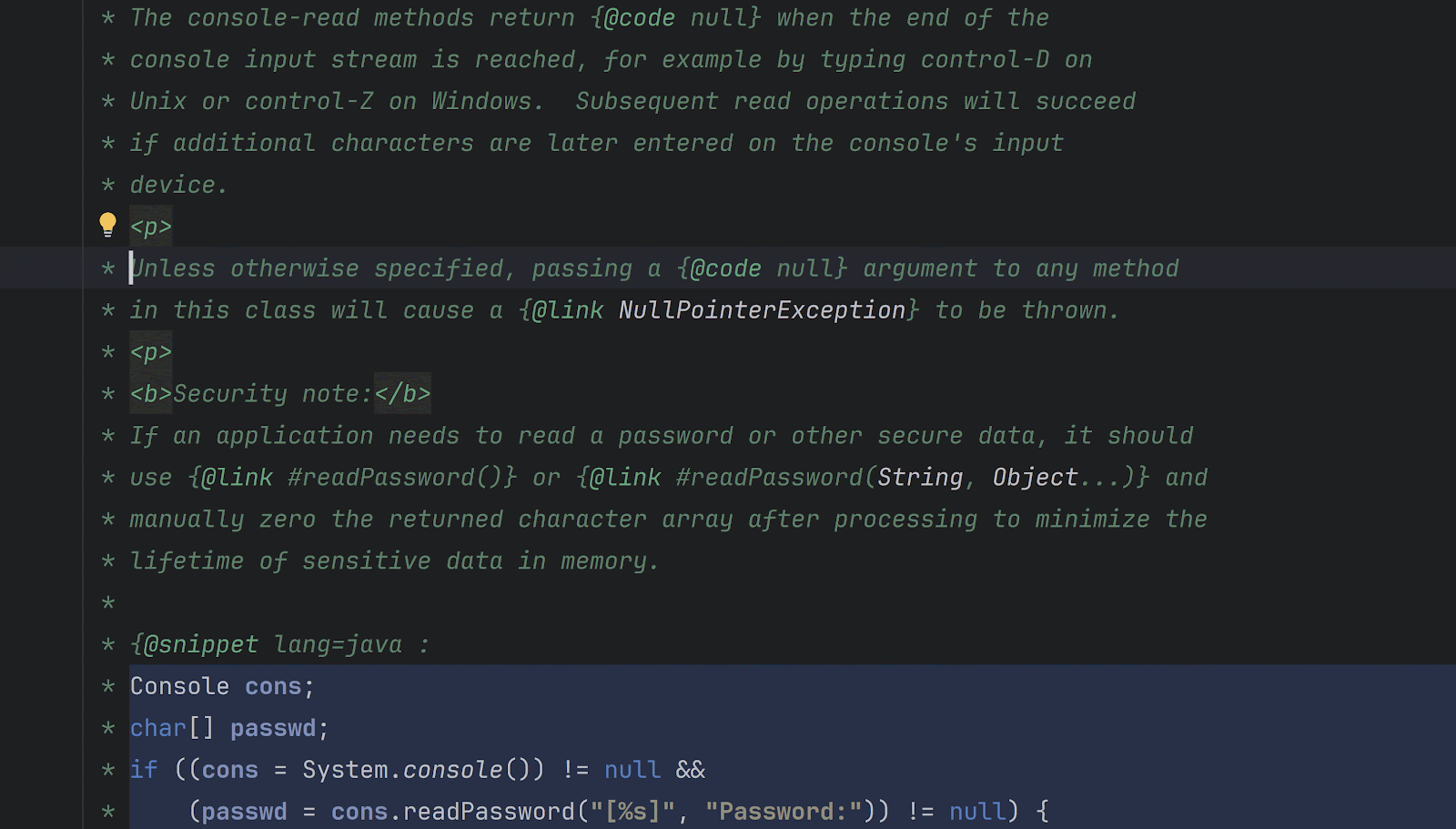This screenshot has width=1456, height=829.
Task: Open the NullPointerException link reference
Action: pyautogui.click(x=762, y=310)
